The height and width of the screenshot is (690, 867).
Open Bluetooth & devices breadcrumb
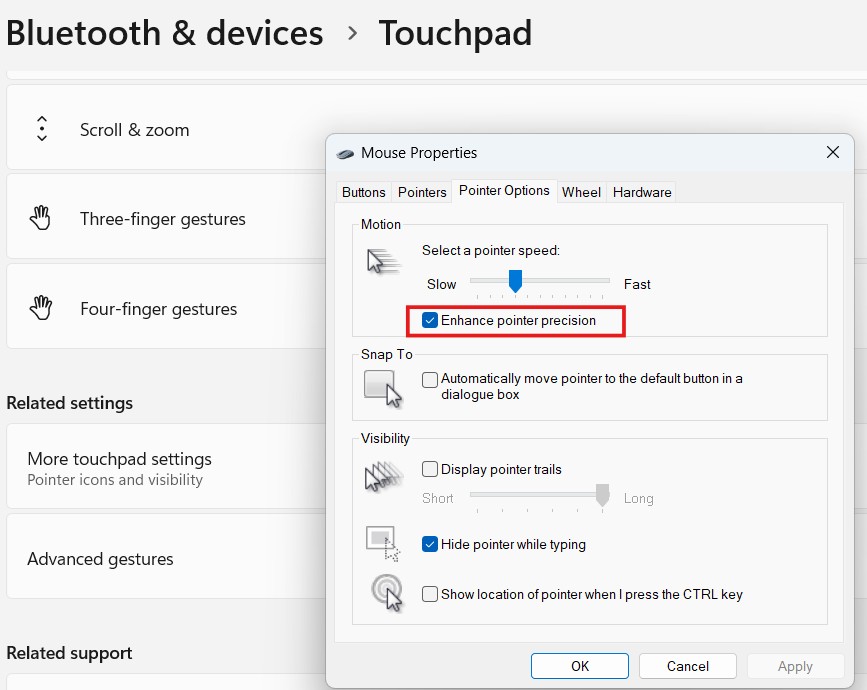pyautogui.click(x=165, y=33)
